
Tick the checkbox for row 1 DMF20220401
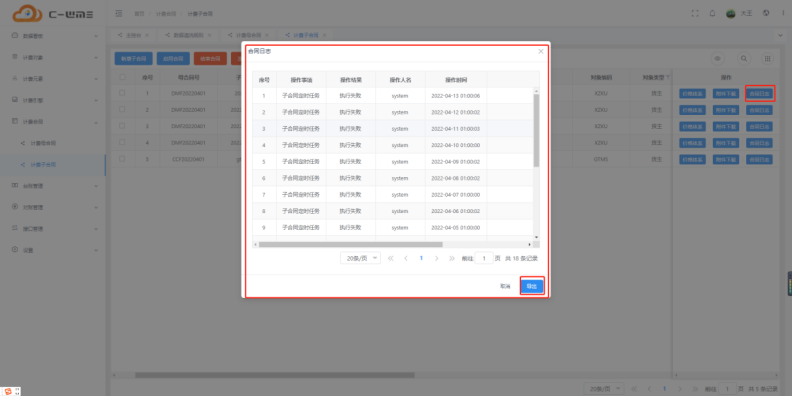122,93
